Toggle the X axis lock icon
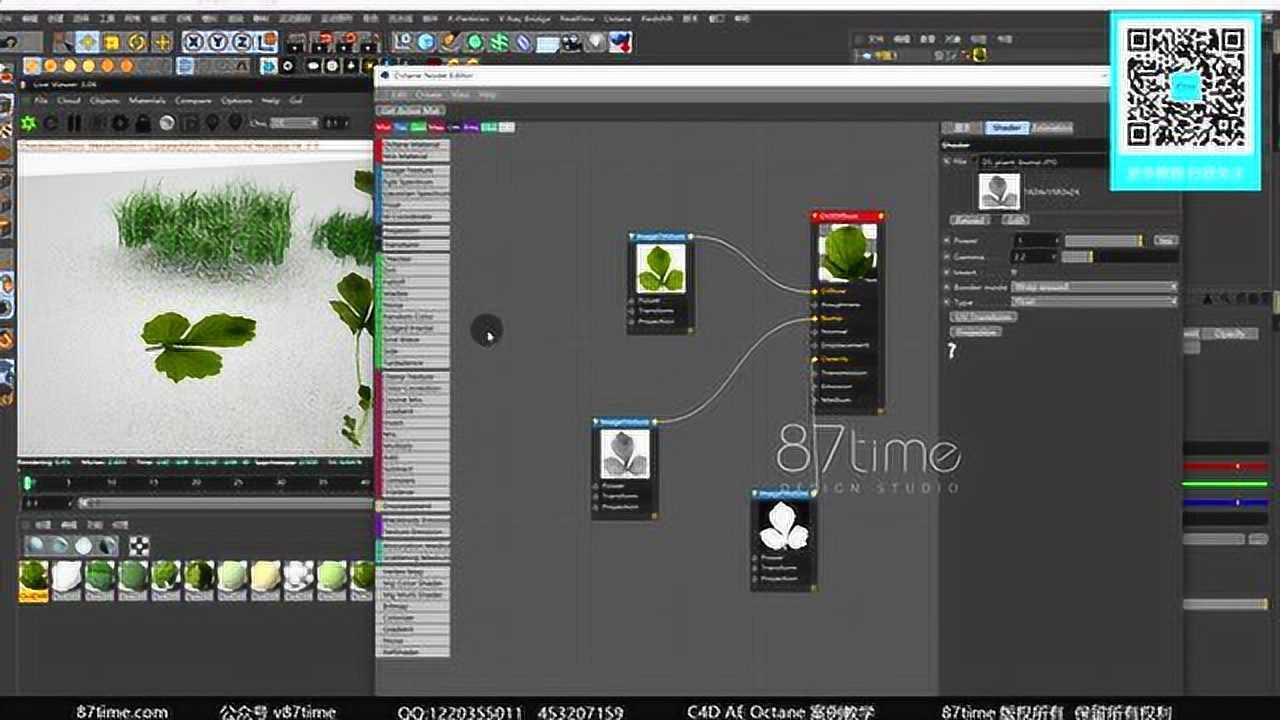The height and width of the screenshot is (720, 1280). coord(193,42)
